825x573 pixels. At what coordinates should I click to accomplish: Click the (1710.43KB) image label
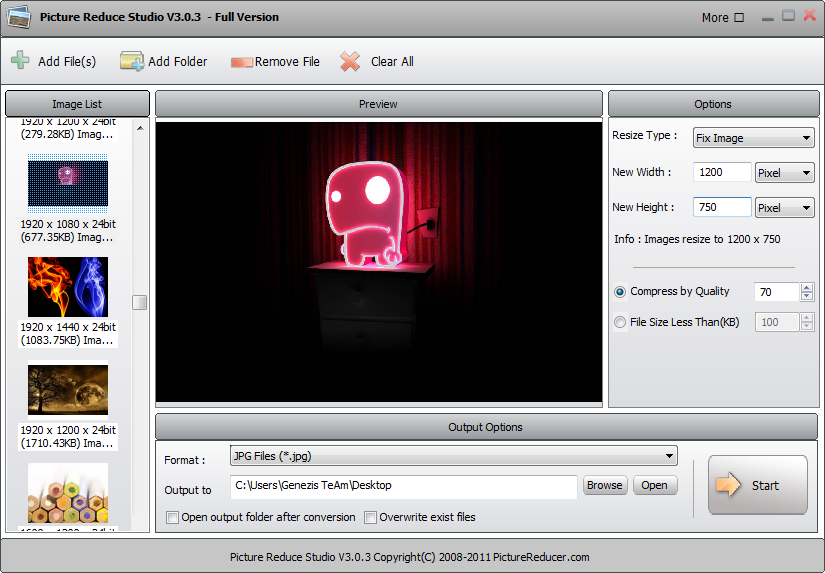[67, 443]
